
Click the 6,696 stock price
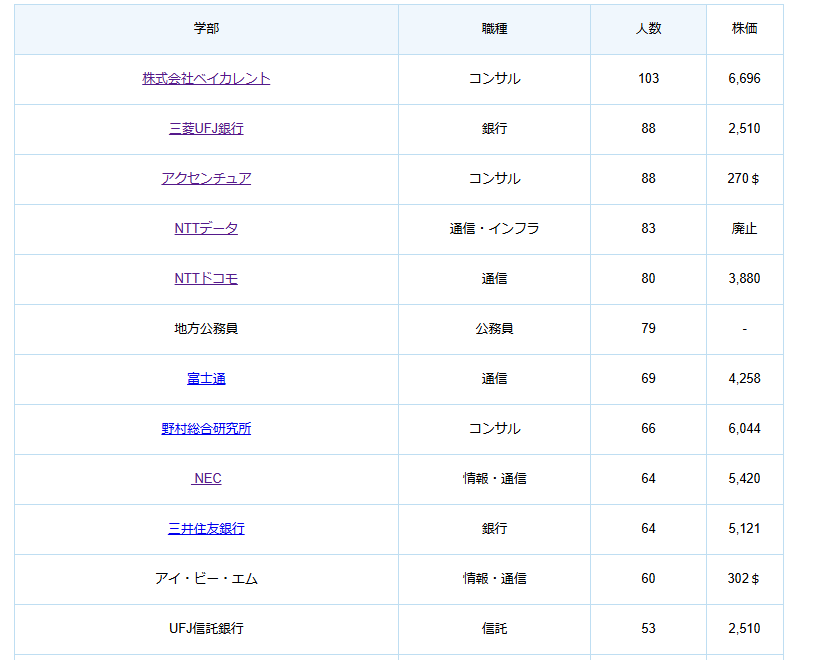pyautogui.click(x=745, y=79)
